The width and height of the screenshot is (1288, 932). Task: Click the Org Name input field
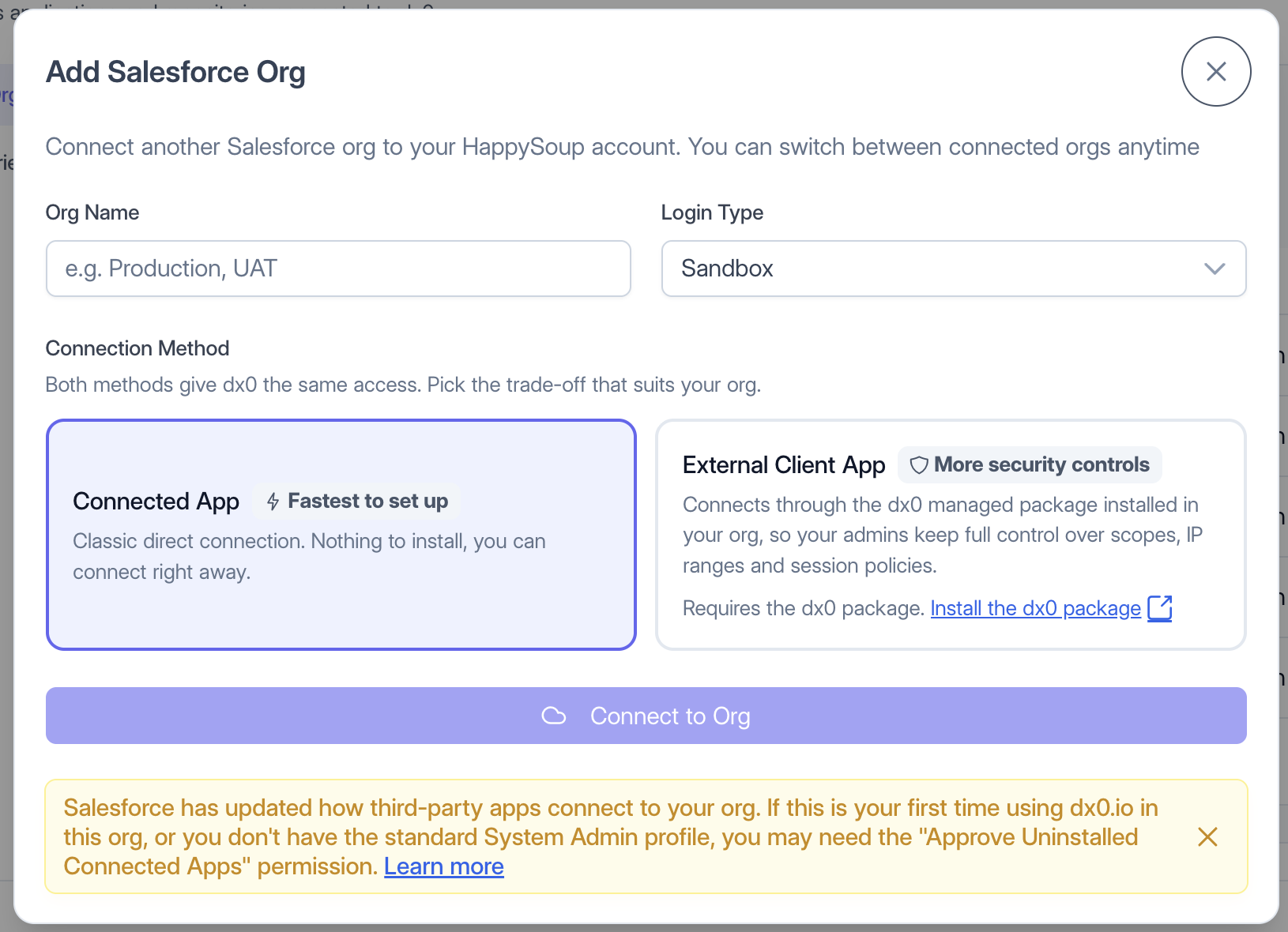coord(338,269)
